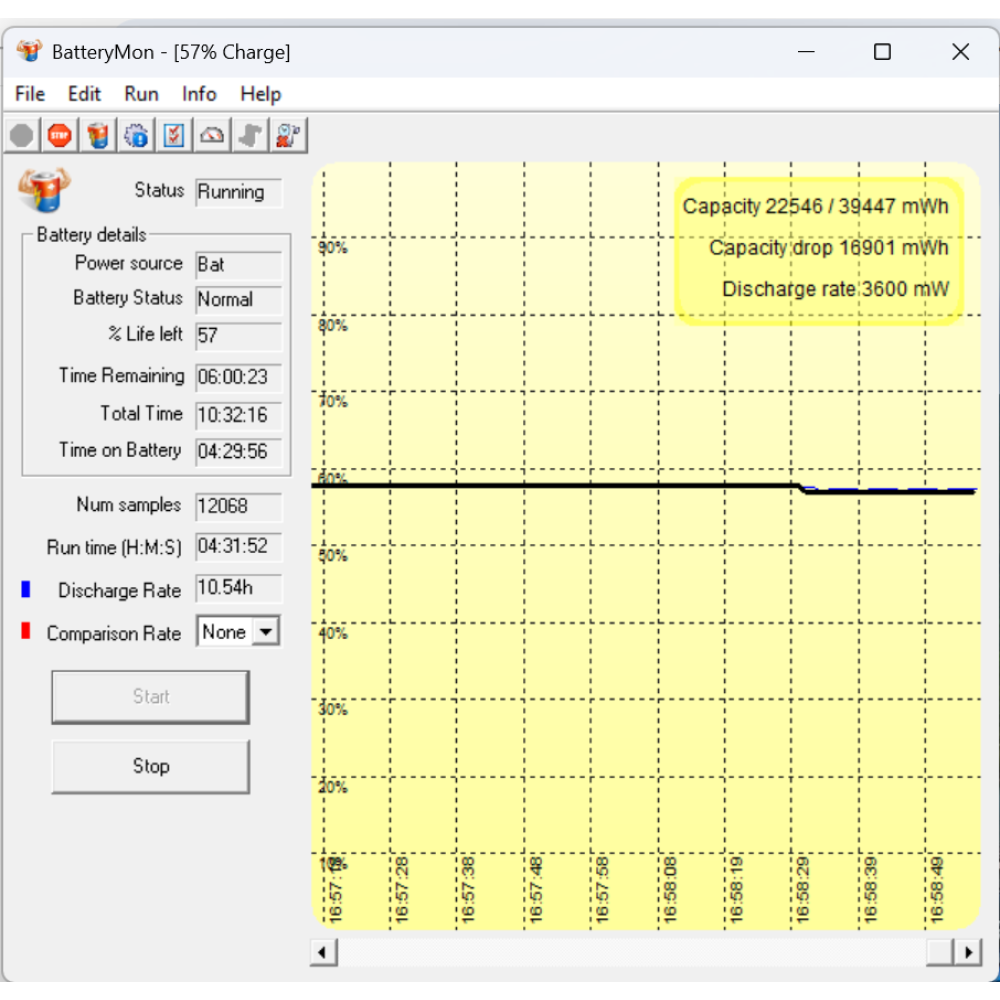Click the Battery details group label
The width and height of the screenshot is (1000, 1000).
91,235
